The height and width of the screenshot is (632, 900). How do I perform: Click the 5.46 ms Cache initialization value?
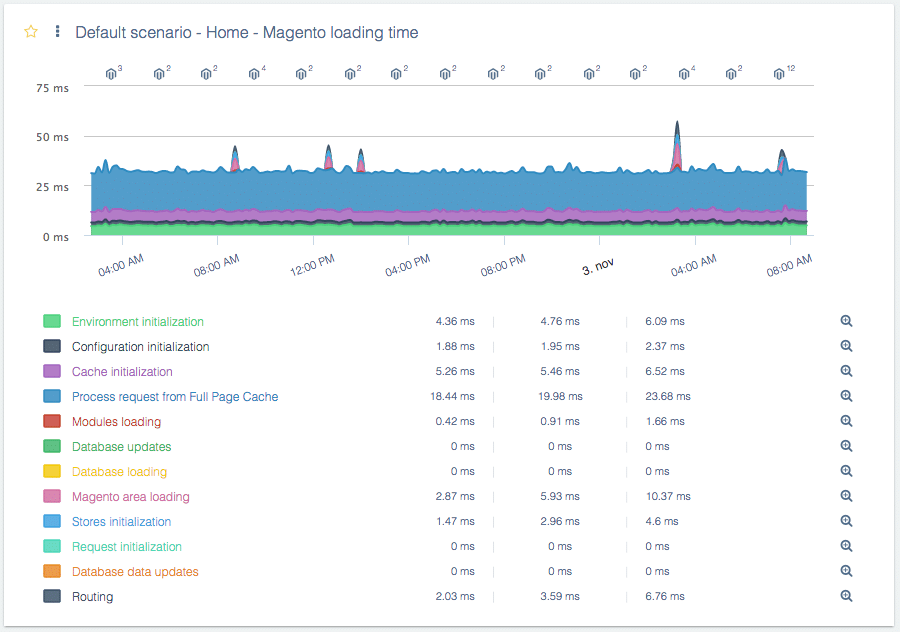point(560,371)
